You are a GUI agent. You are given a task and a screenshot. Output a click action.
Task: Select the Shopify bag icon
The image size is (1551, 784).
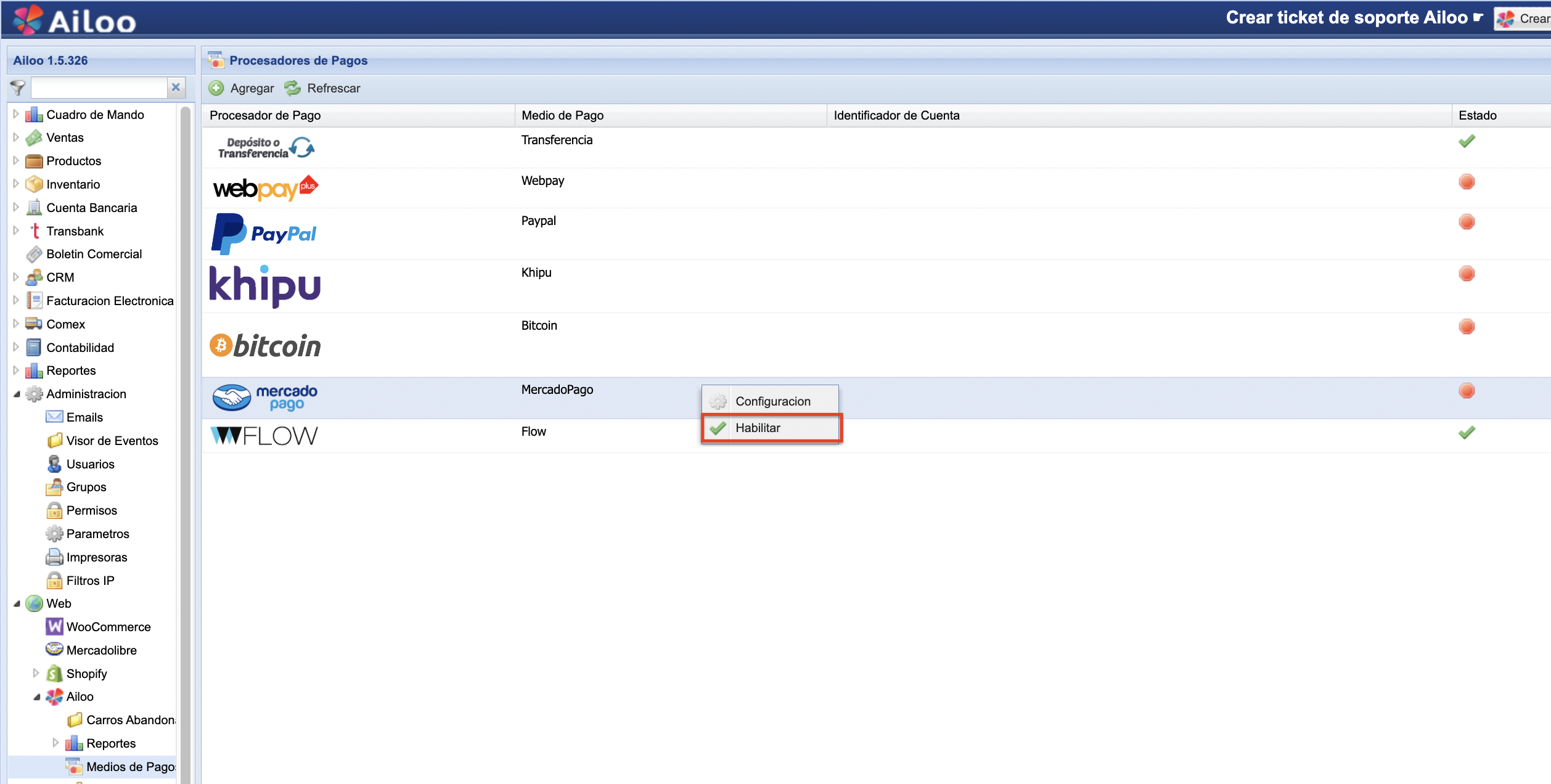(x=54, y=674)
